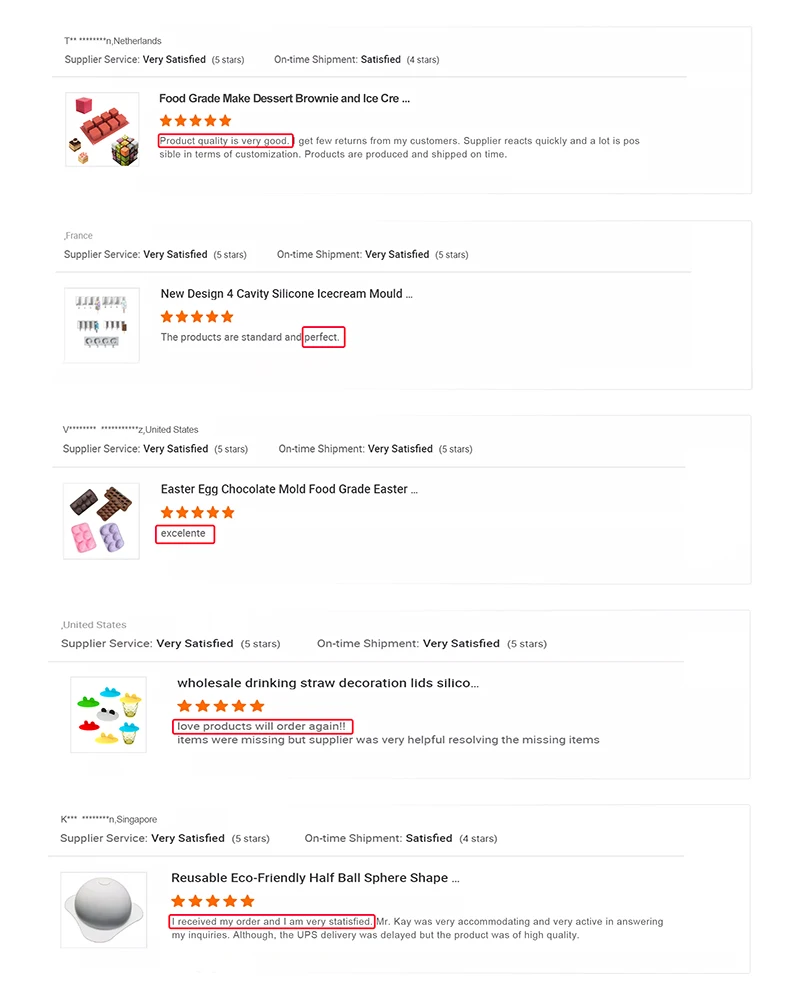Open 'wholesale drinking straw decoration lids' link
This screenshot has height=1000, width=790.
(327, 683)
